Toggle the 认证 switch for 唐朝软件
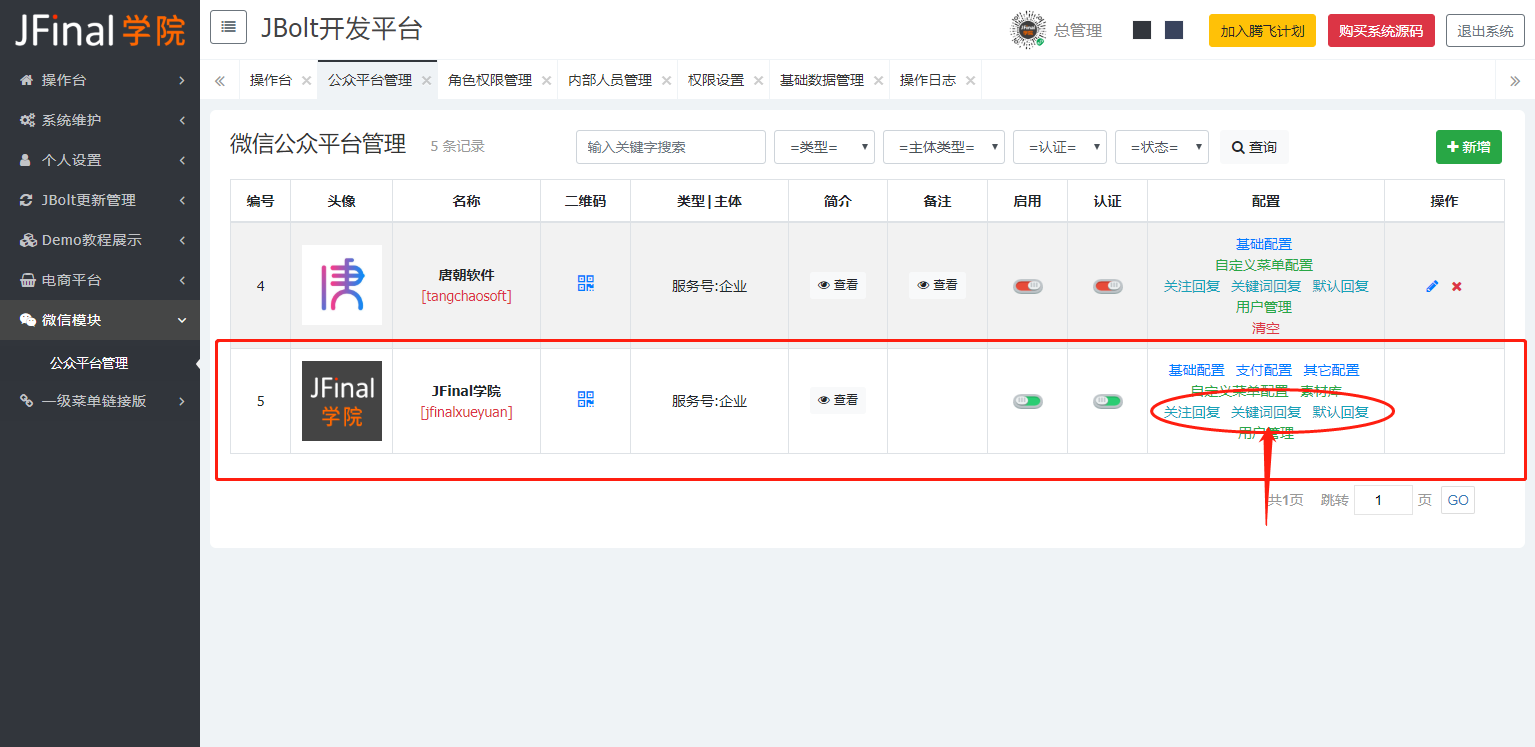Screen dimensions: 1535x747 click(x=1108, y=286)
